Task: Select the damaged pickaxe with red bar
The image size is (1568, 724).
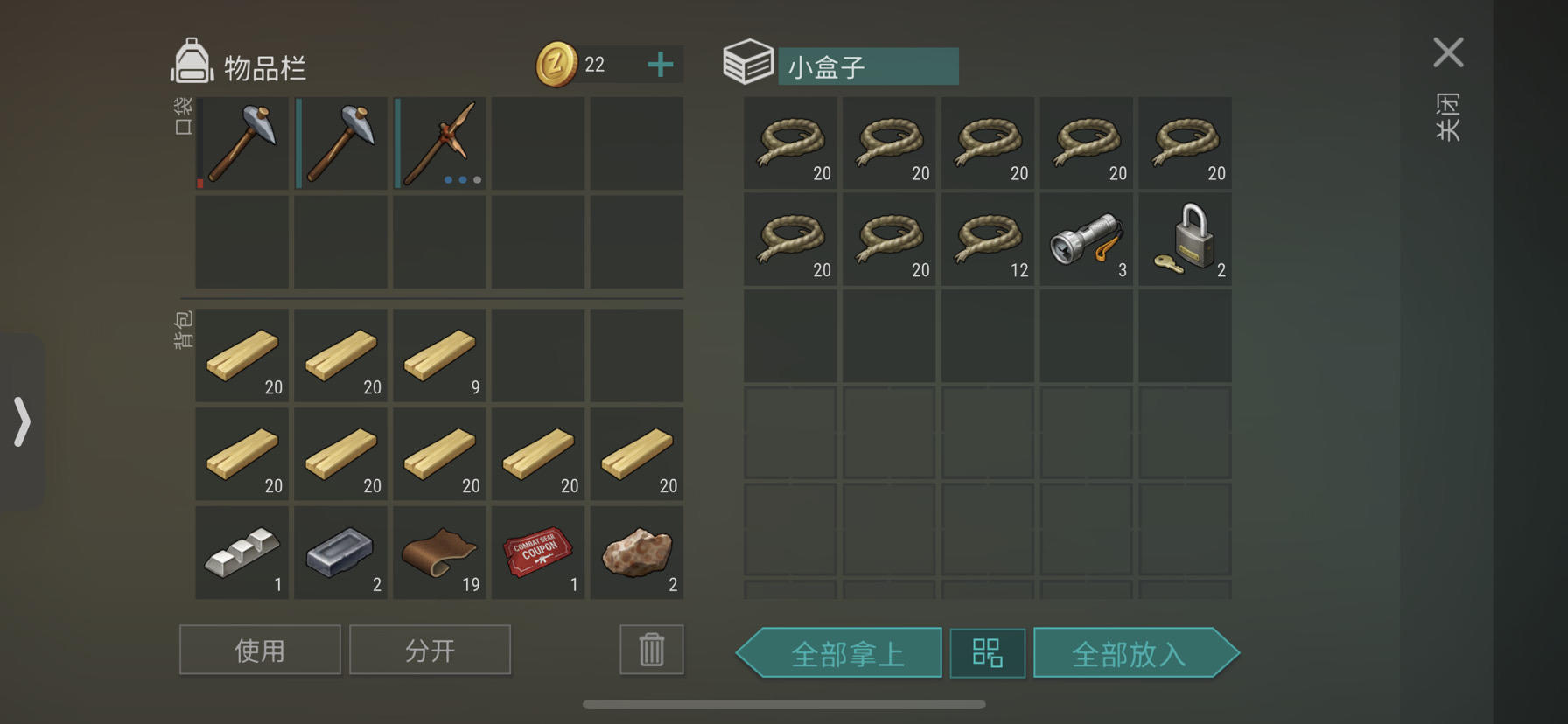Action: [x=241, y=143]
